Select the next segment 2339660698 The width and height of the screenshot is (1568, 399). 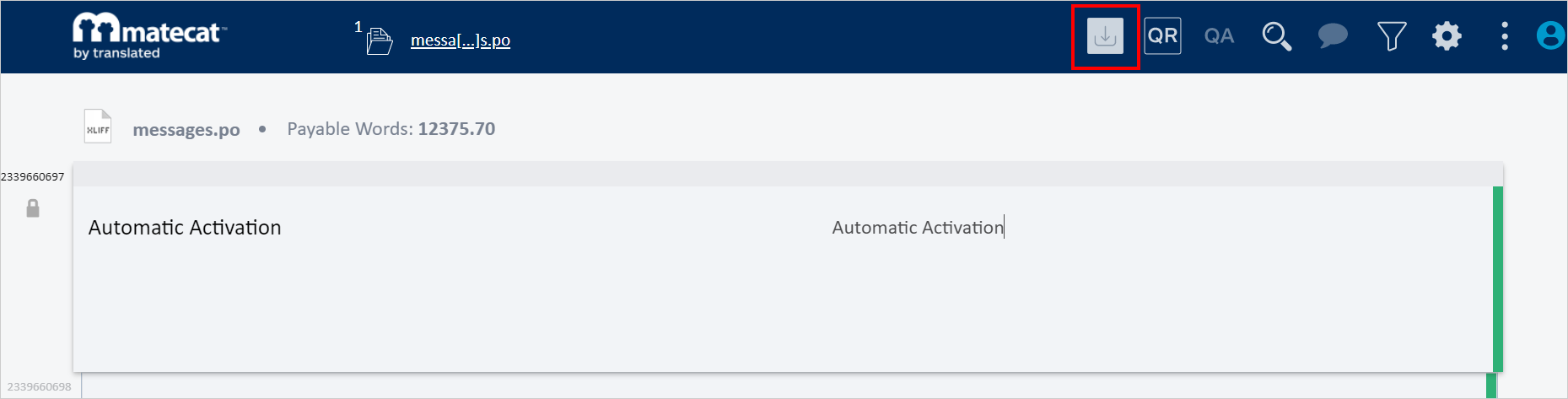pos(40,387)
